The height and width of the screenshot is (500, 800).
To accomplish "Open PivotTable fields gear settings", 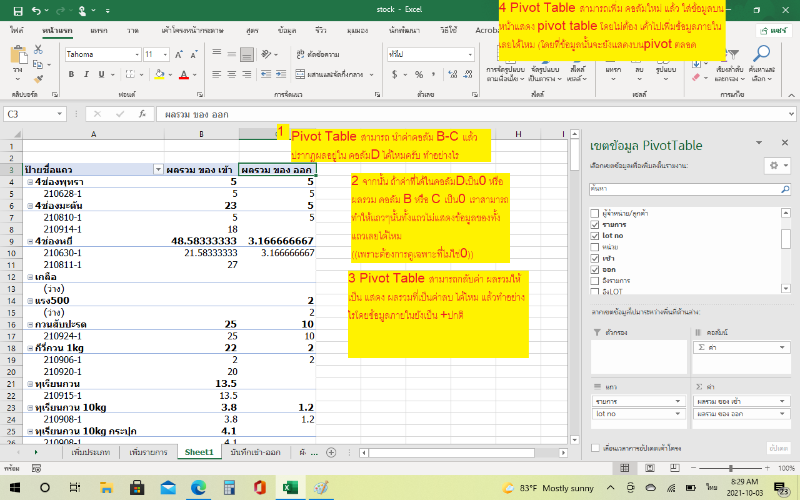I will point(773,165).
